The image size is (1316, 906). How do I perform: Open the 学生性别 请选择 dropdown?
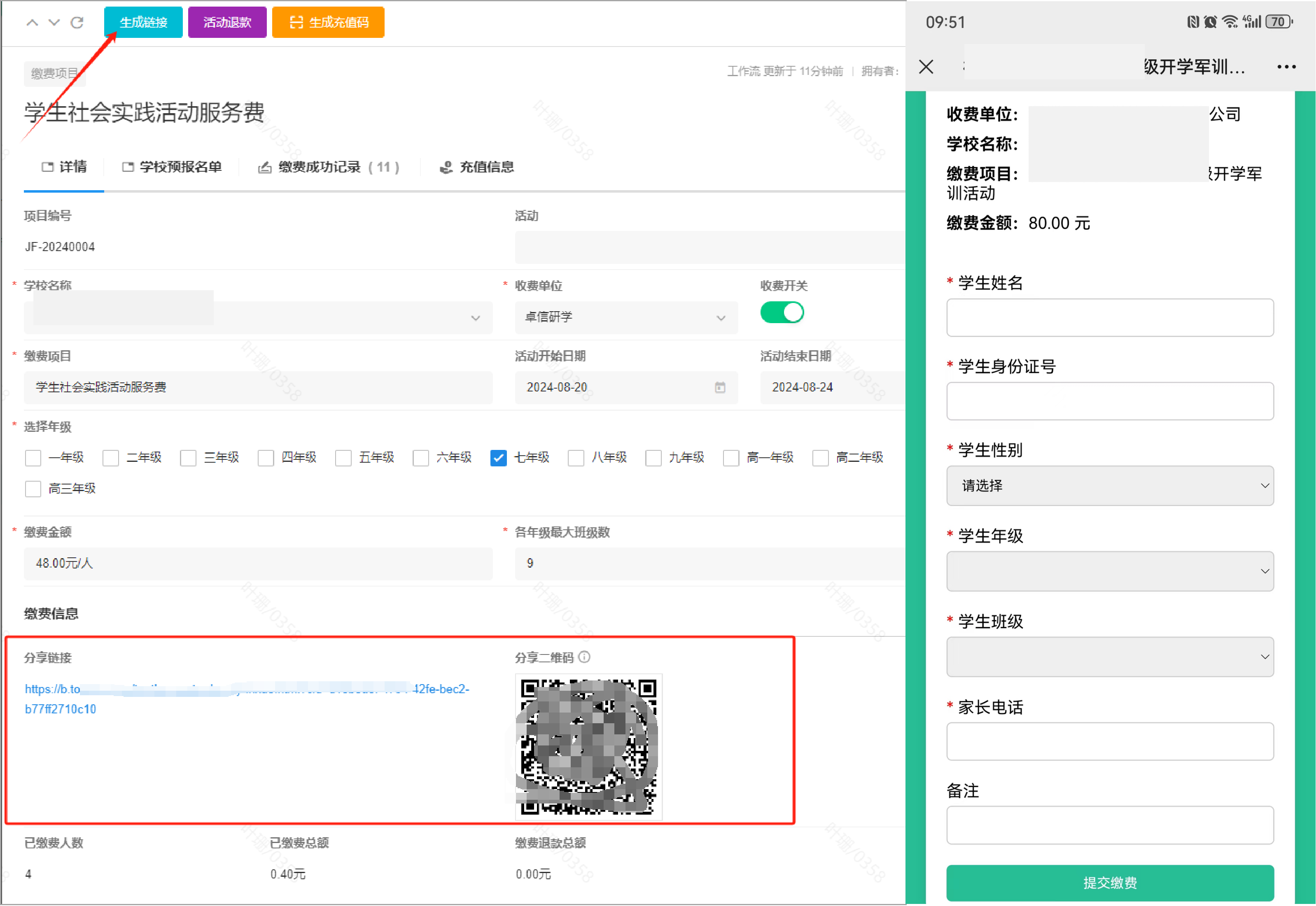pyautogui.click(x=1109, y=486)
